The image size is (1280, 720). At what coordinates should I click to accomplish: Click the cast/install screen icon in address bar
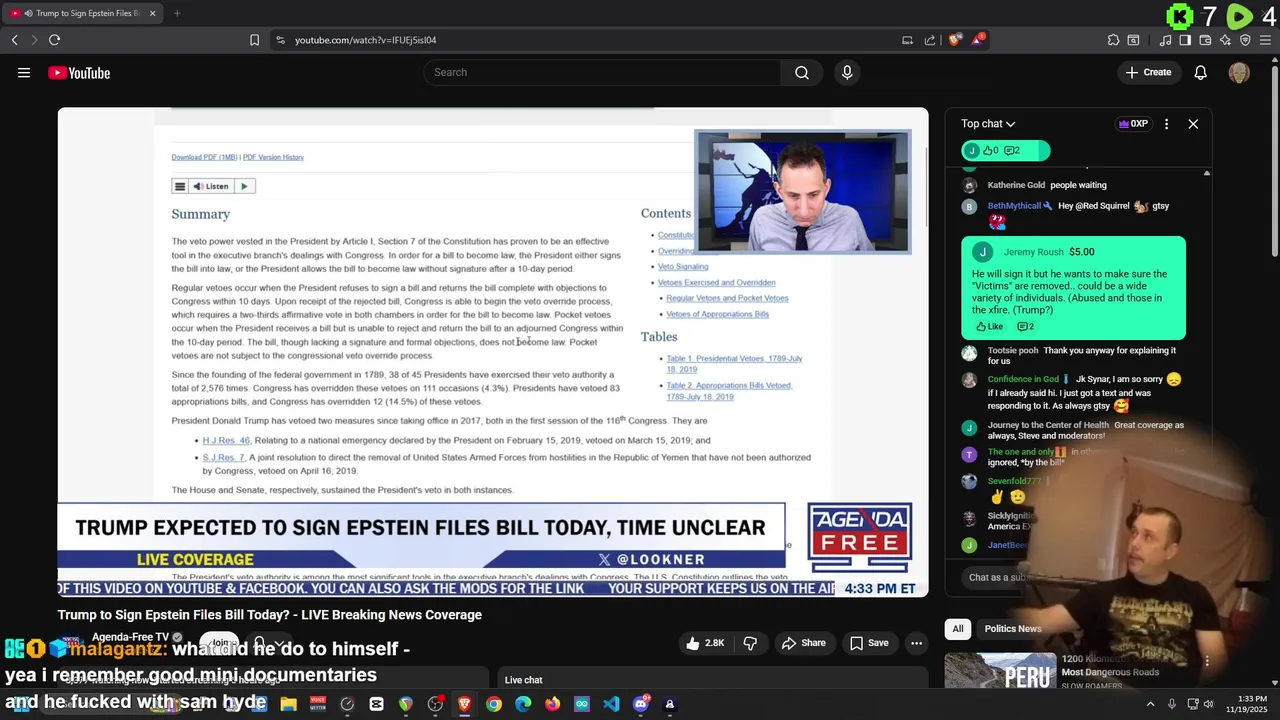click(907, 40)
